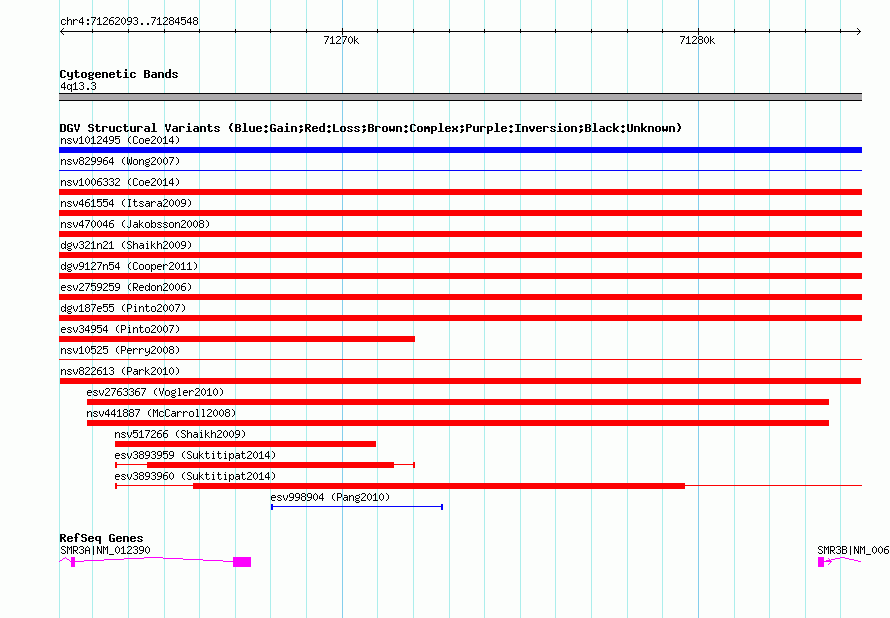This screenshot has width=890, height=618.
Task: Select the dgv321n21 (Shaikh2009) loss bar
Action: tap(460, 255)
